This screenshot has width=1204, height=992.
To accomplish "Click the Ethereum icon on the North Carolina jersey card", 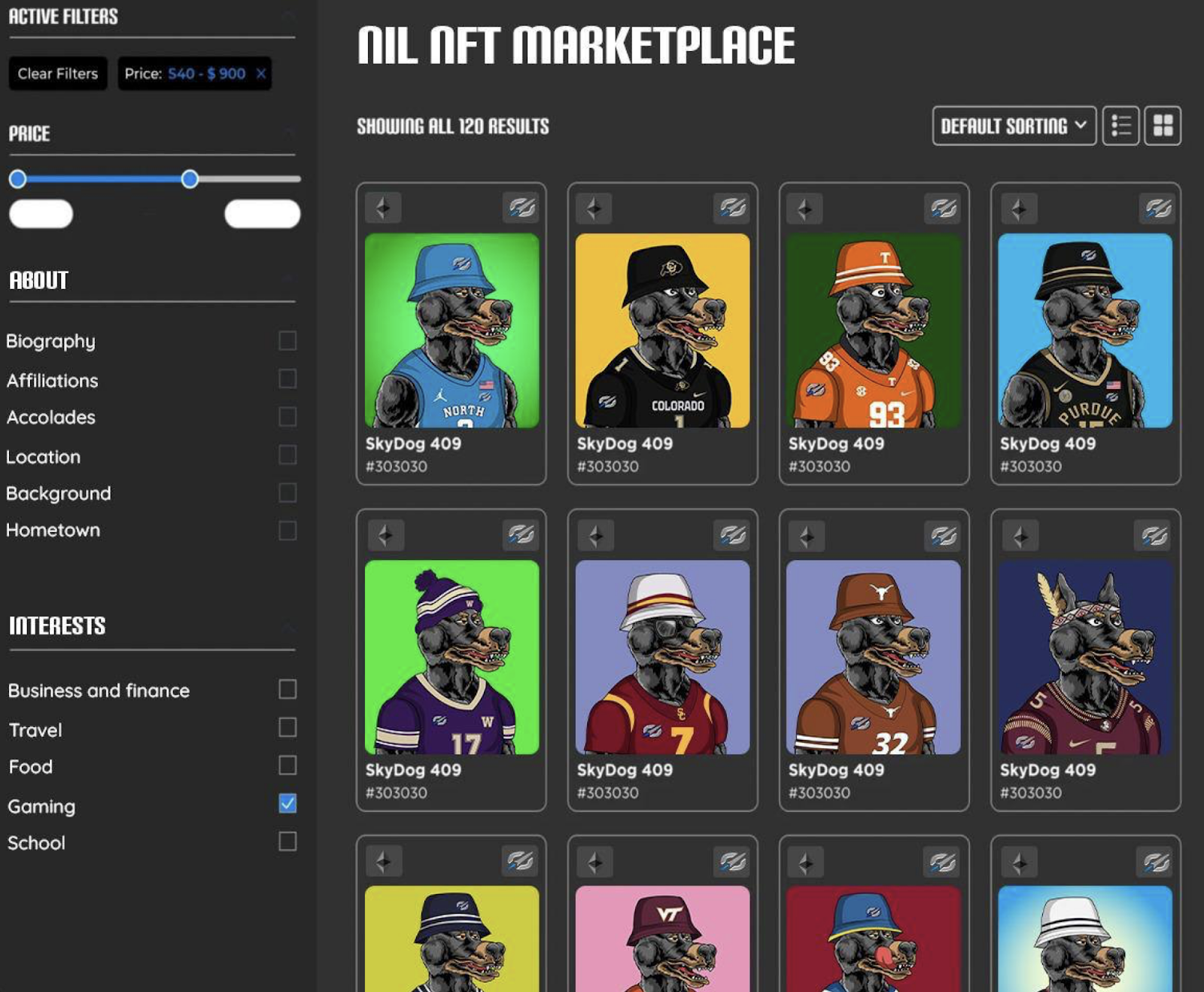I will pos(383,208).
